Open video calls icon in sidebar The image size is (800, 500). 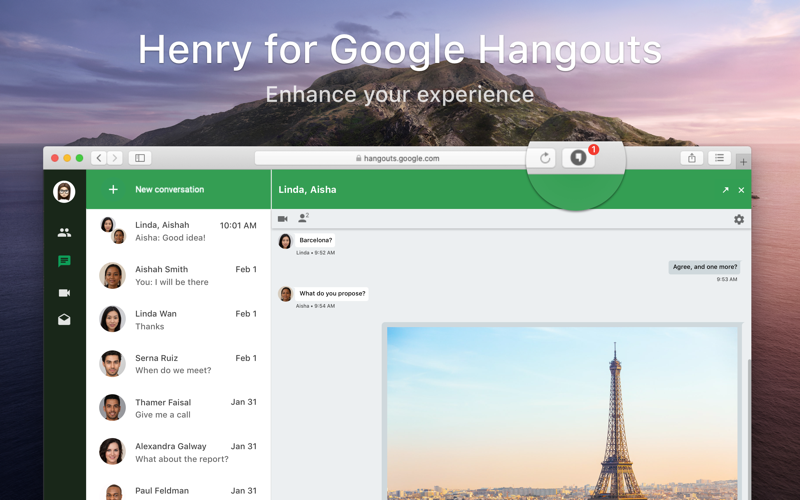click(64, 293)
